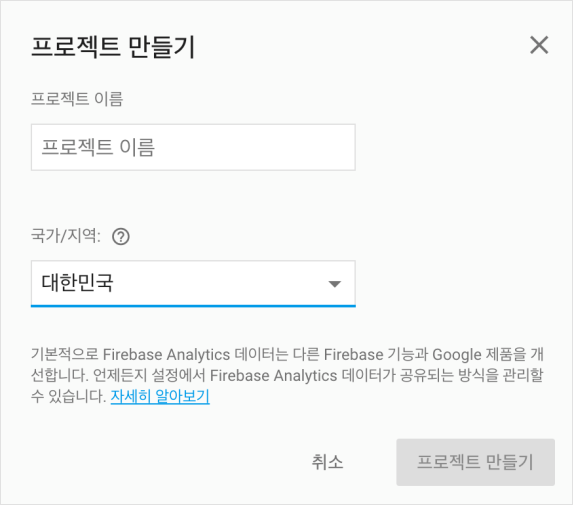Cancel project creation with 취소
The height and width of the screenshot is (505, 573).
(327, 462)
